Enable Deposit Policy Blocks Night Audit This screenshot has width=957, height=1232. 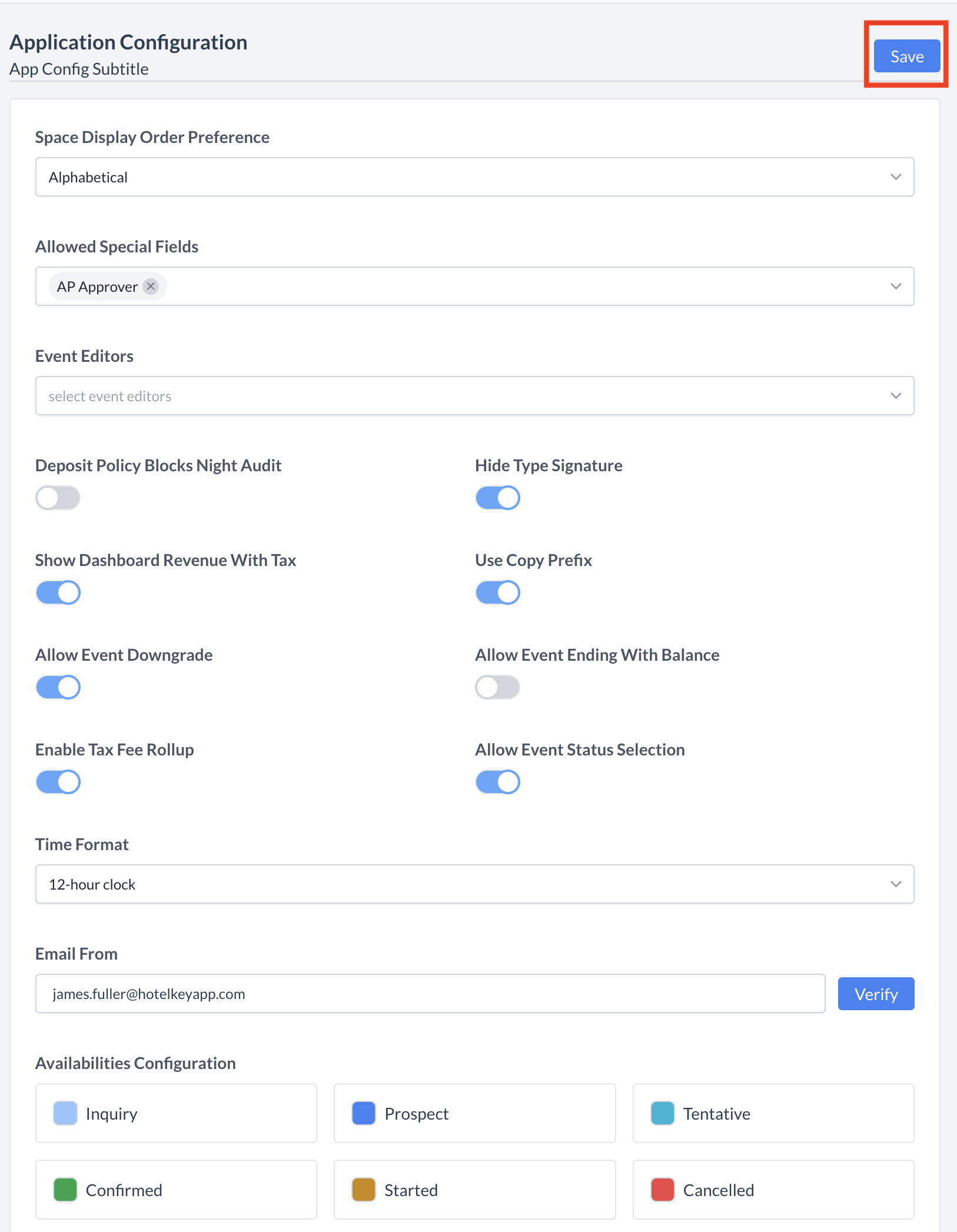point(57,497)
